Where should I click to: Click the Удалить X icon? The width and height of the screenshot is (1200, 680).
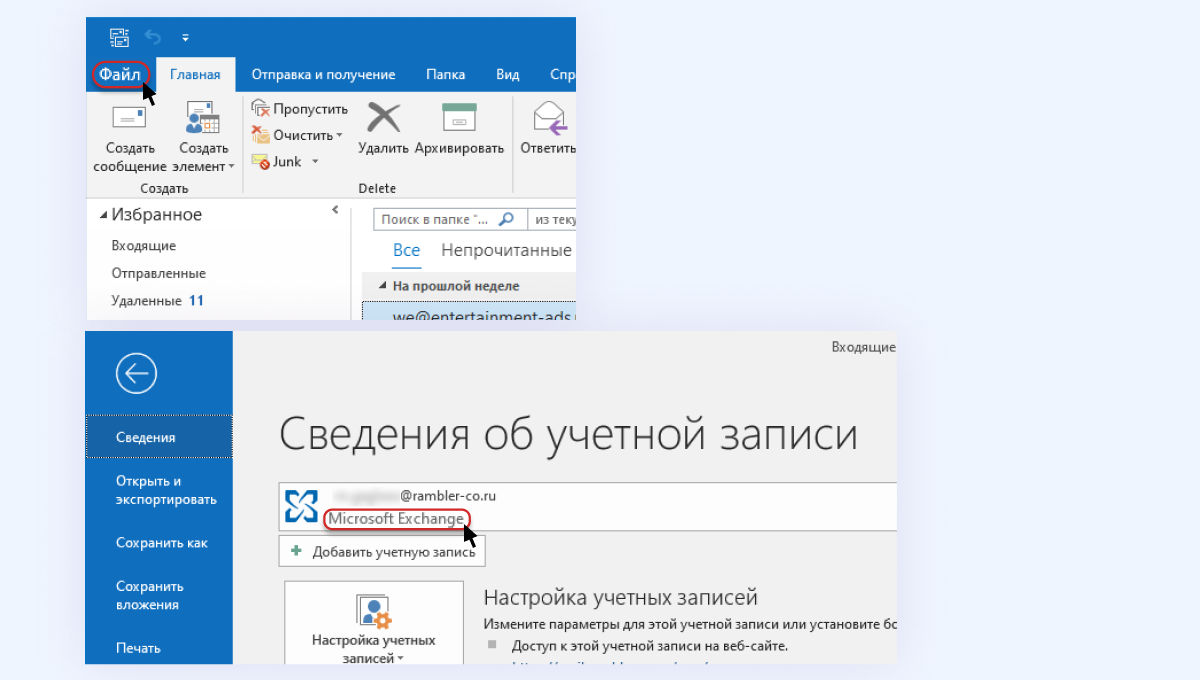(x=383, y=118)
